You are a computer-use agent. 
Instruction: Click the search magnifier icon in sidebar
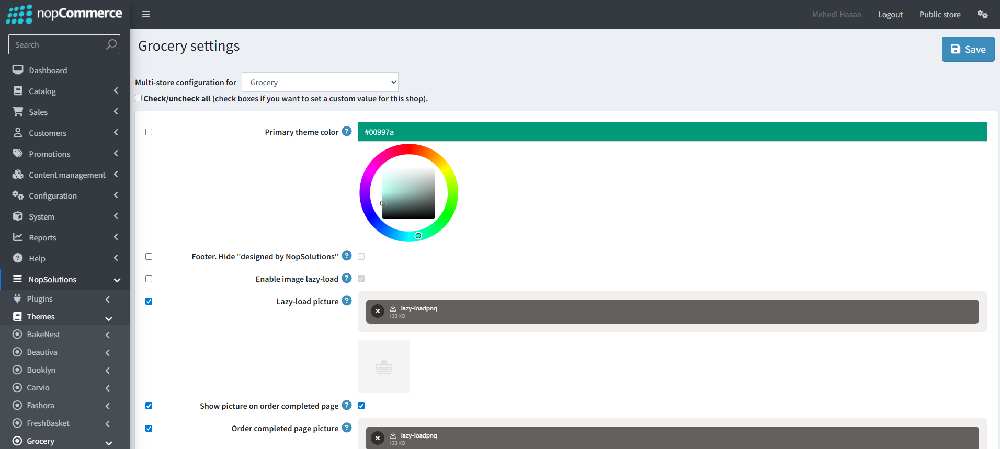pyautogui.click(x=111, y=44)
